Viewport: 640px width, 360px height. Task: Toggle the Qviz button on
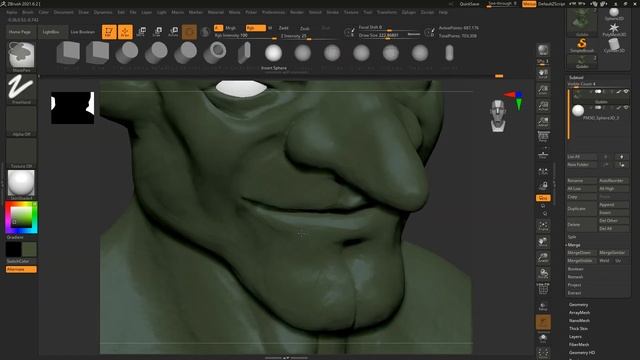coord(543,198)
